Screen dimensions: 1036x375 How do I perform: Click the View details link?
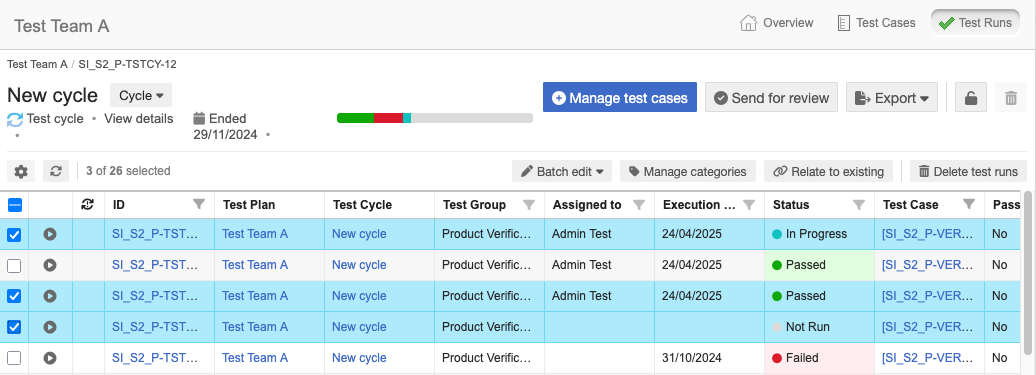(x=139, y=119)
